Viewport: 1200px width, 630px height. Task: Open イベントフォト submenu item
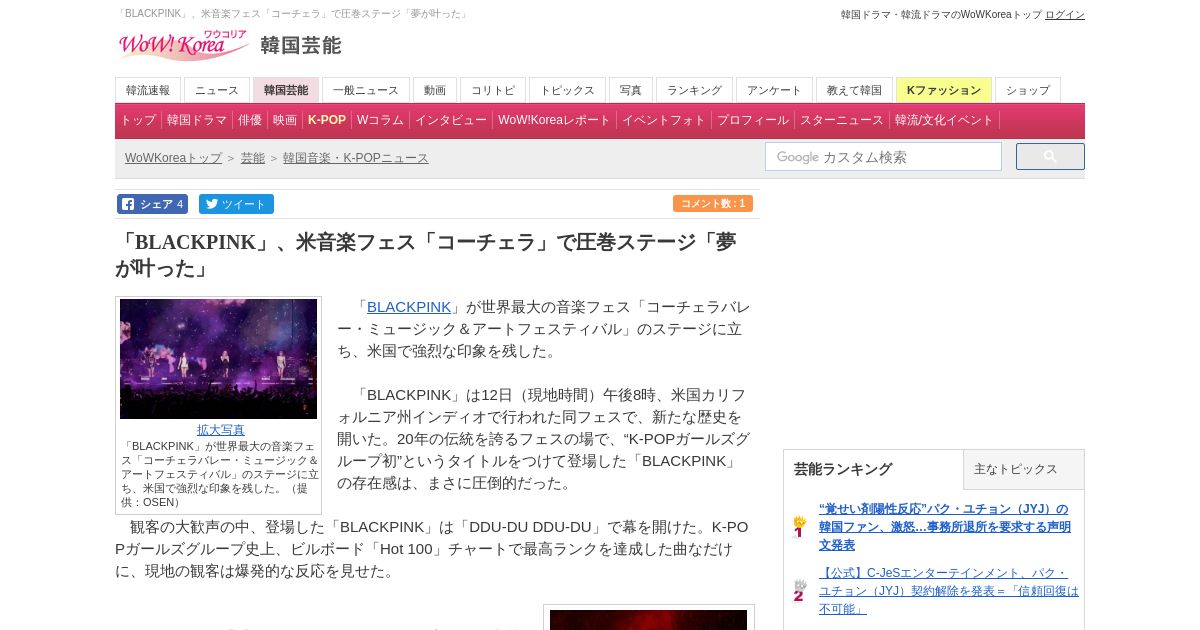pos(664,120)
